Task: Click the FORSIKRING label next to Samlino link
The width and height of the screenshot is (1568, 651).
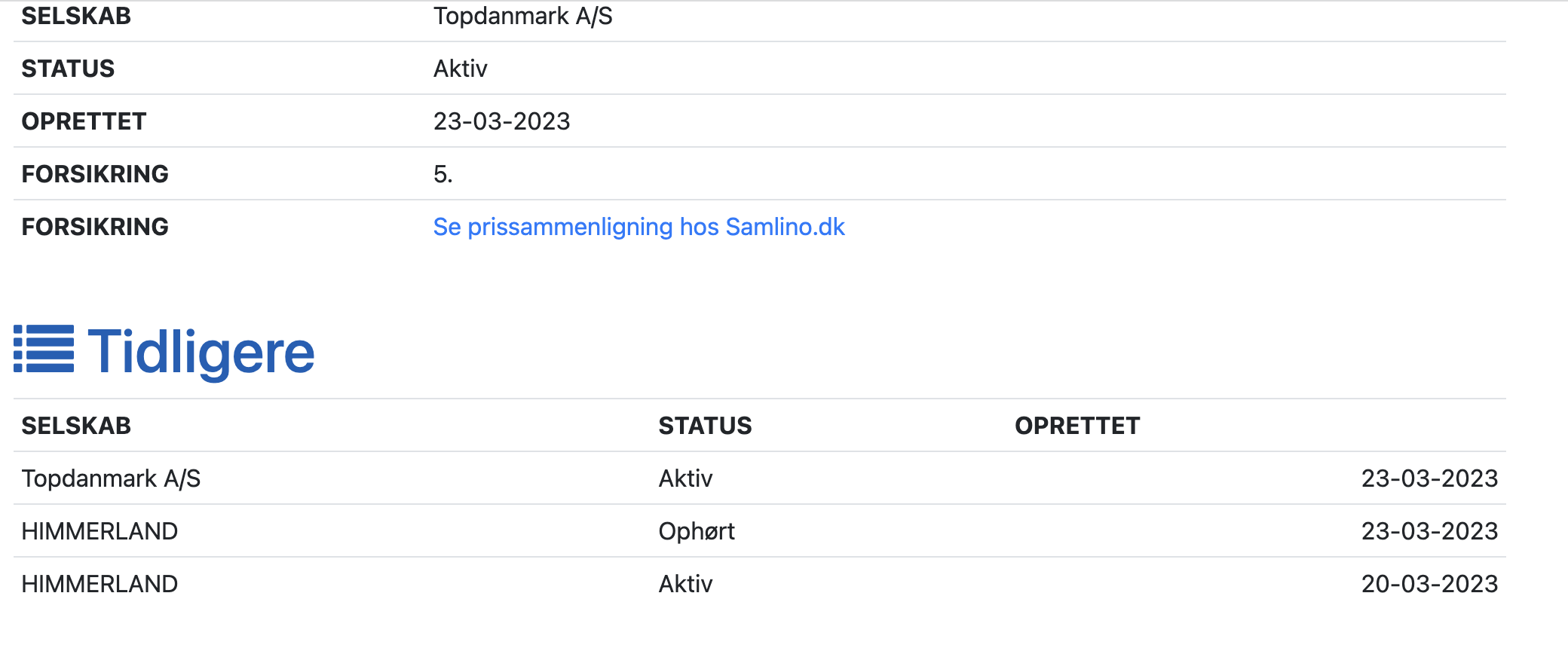Action: 95,227
